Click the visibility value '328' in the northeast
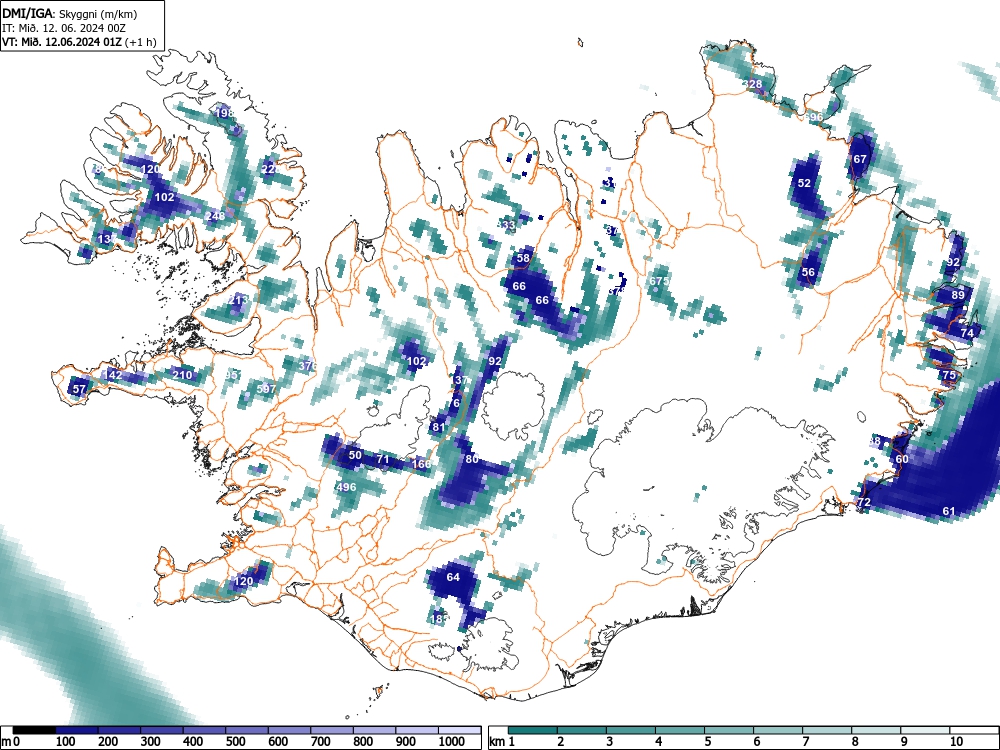 pyautogui.click(x=753, y=84)
